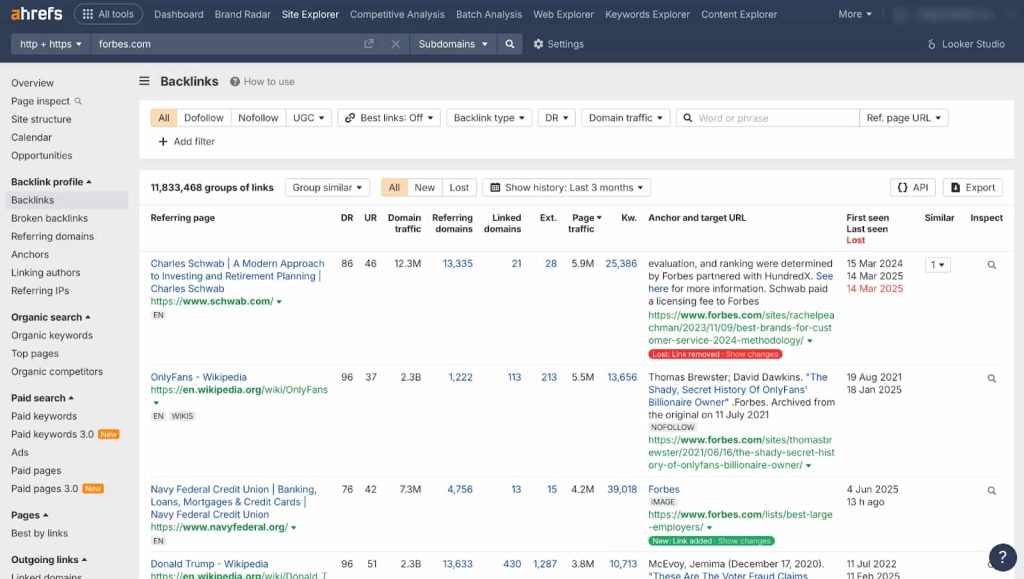Click Page inspect search icon in sidebar
This screenshot has height=579, width=1024.
pos(78,101)
